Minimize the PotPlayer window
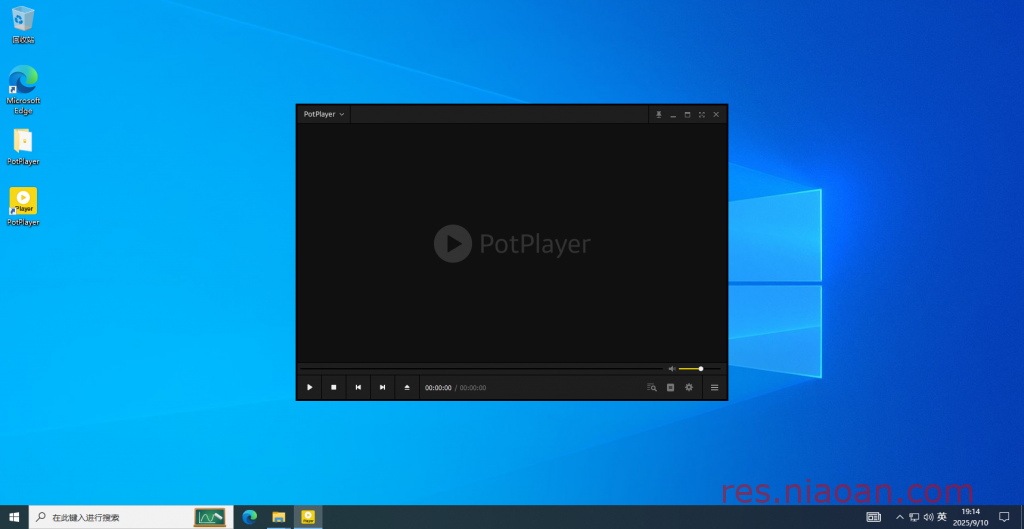This screenshot has height=529, width=1024. tap(673, 114)
